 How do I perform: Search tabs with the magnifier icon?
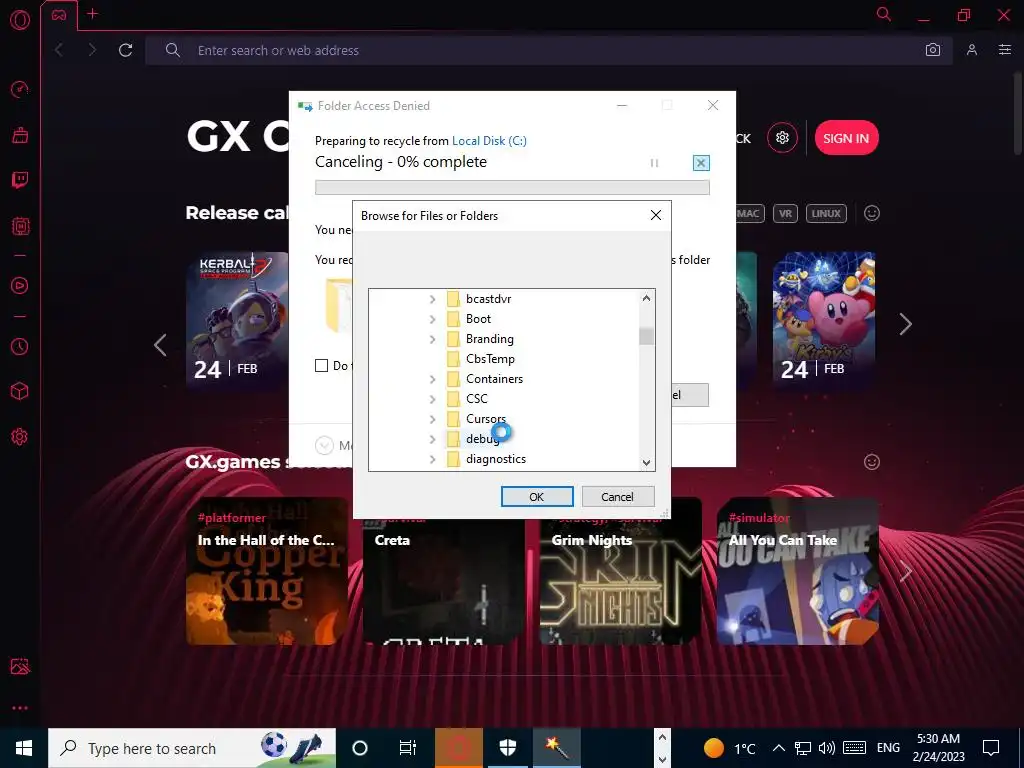pos(884,14)
